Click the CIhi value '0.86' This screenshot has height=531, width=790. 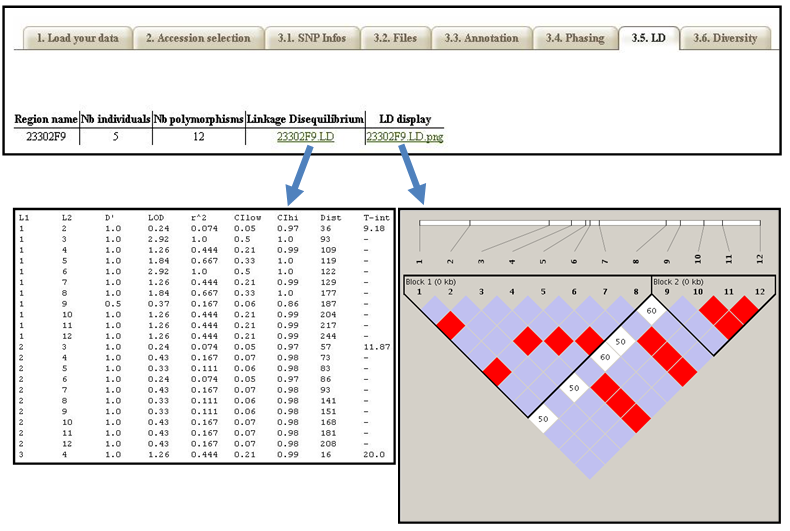[x=288, y=304]
